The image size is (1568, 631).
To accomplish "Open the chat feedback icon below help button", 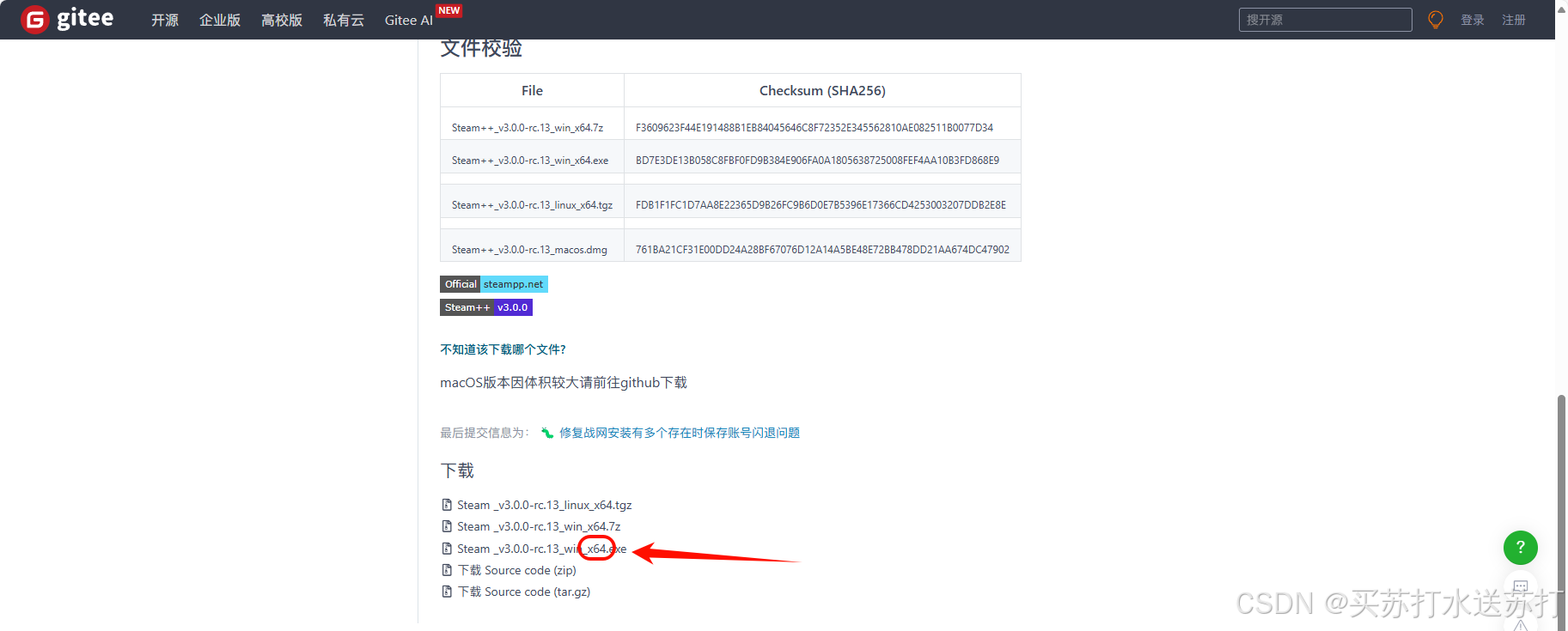I will click(x=1520, y=587).
